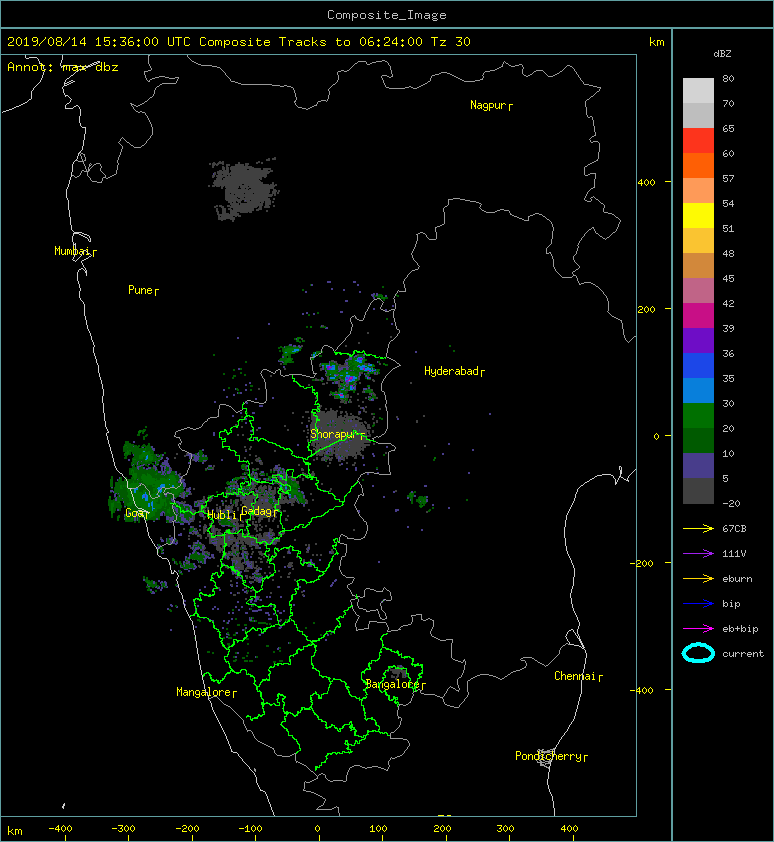Pick the red 65 dBZ color swatch
Viewport: 774px width, 842px height.
coord(698,140)
